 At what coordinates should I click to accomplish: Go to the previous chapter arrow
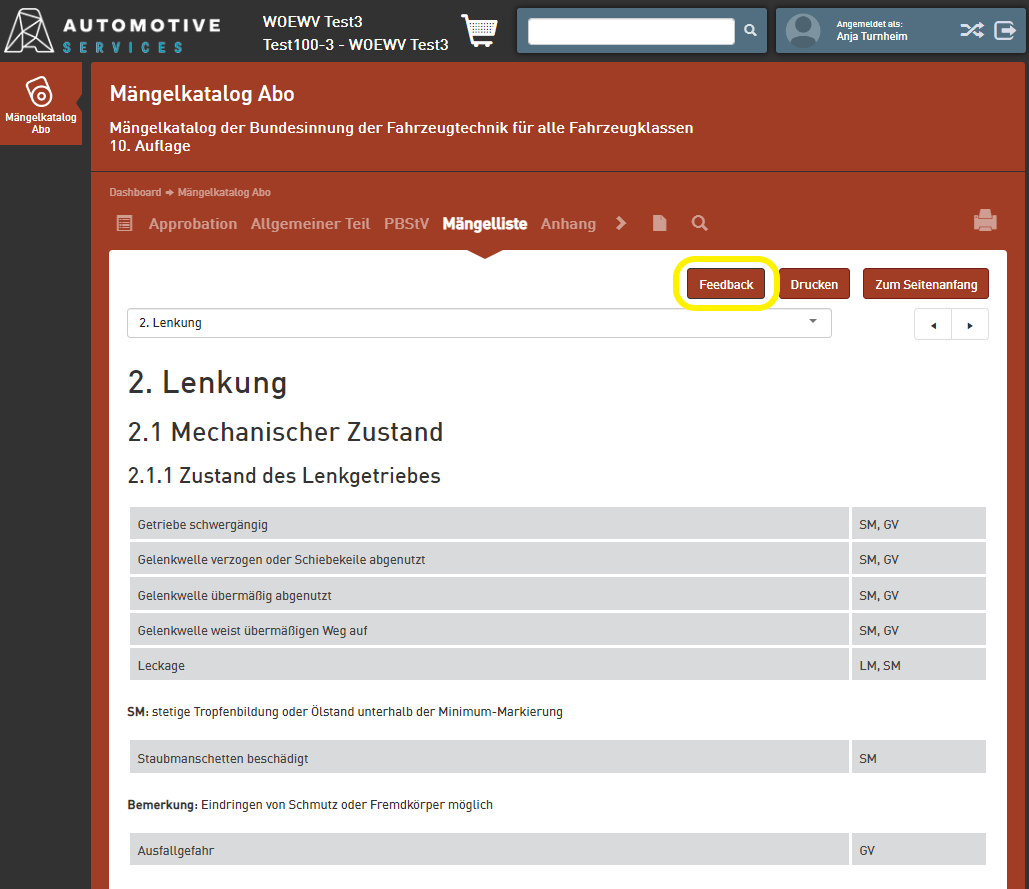(x=933, y=325)
